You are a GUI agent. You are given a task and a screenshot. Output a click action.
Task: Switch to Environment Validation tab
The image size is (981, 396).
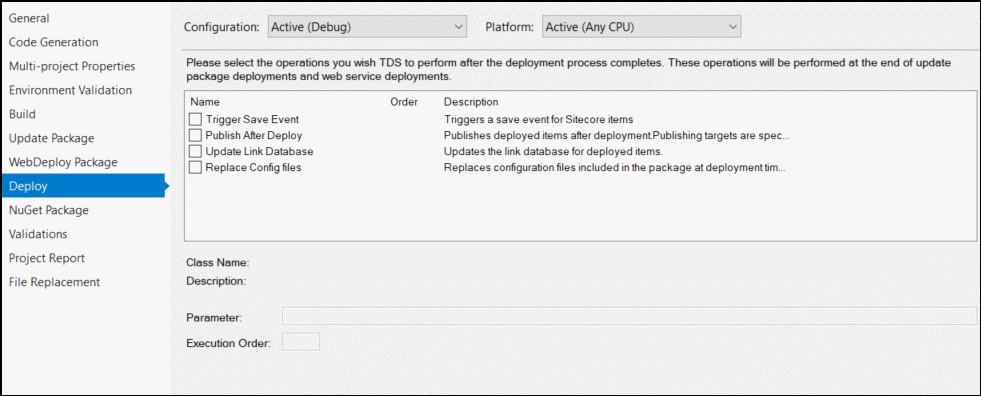[x=70, y=90]
